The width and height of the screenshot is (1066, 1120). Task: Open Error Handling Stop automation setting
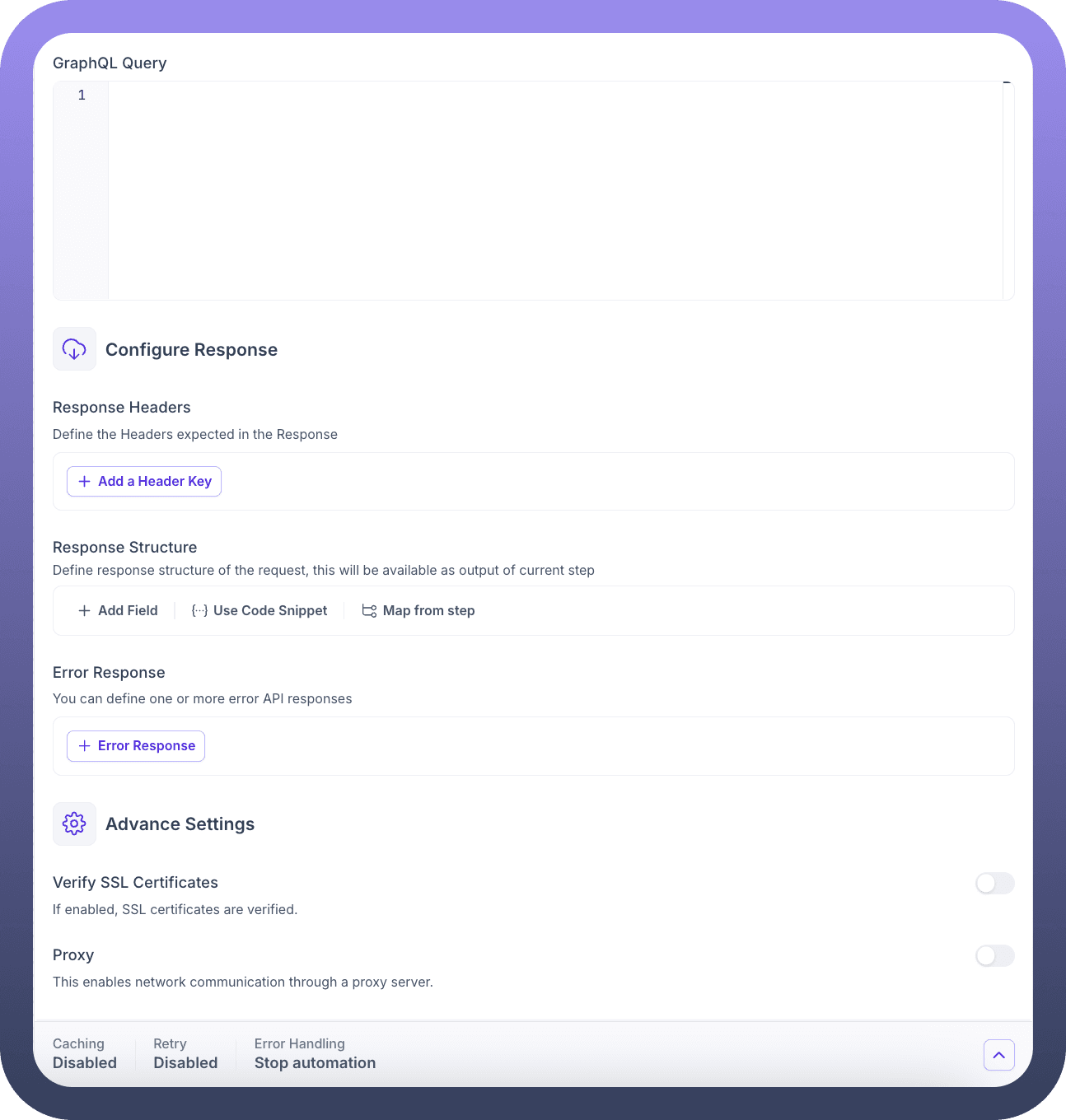315,1053
